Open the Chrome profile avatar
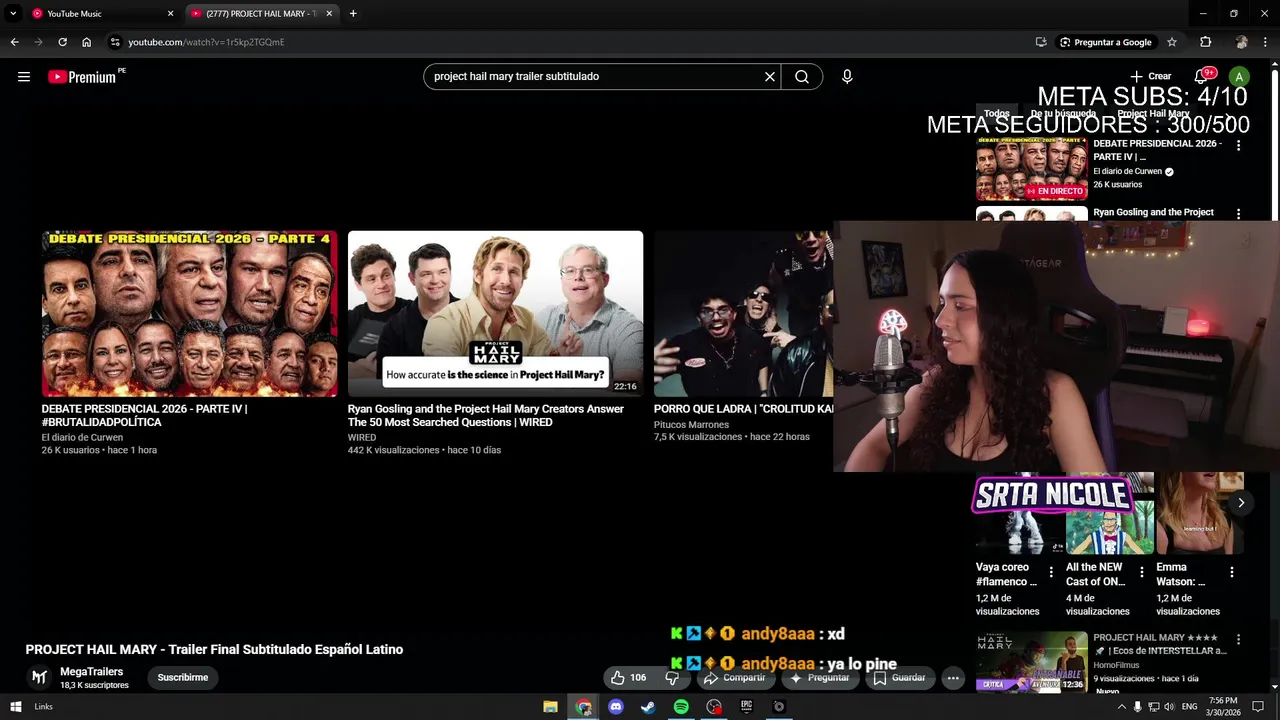 tap(1241, 42)
